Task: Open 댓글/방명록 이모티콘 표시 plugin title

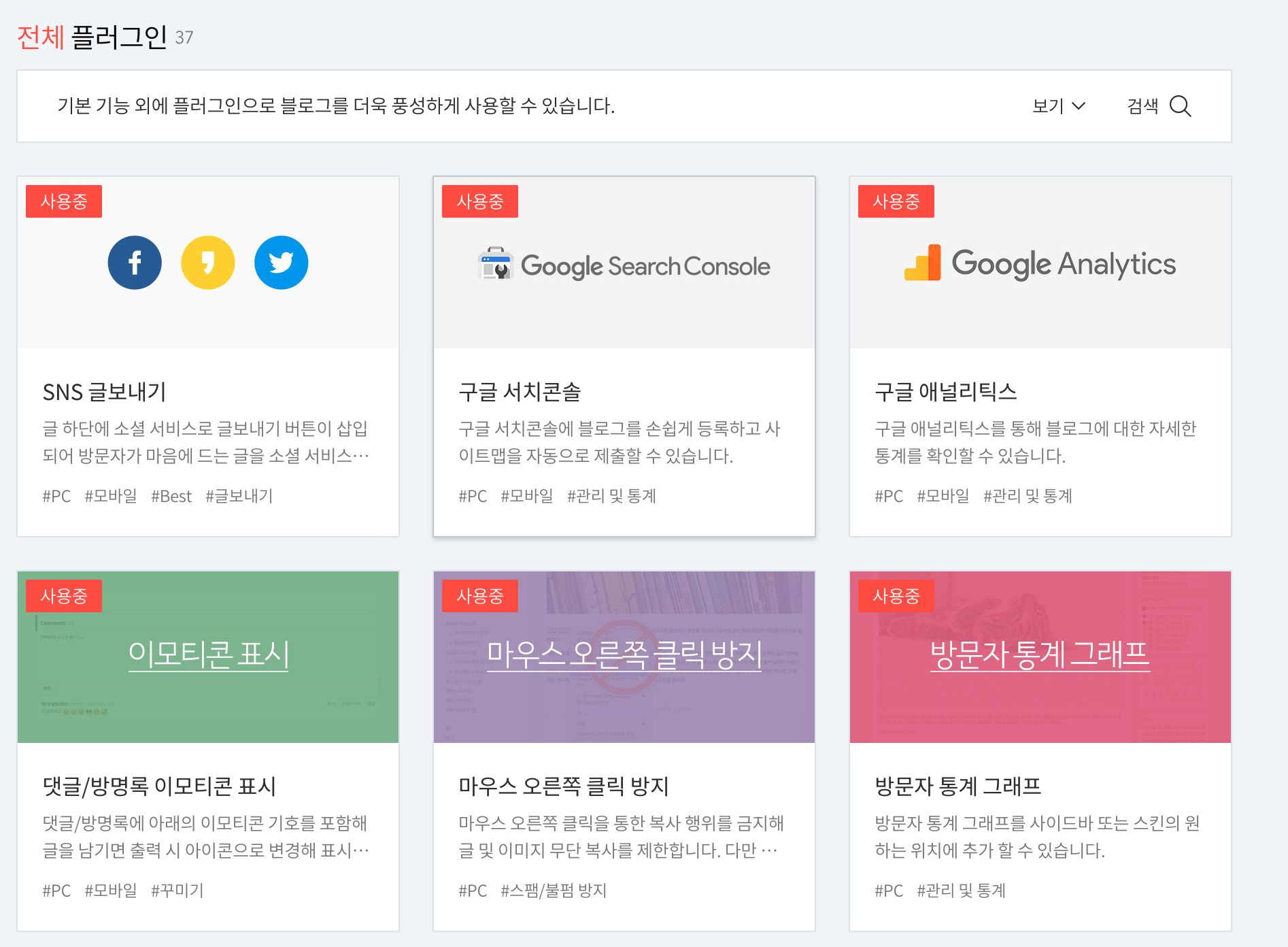Action: click(x=159, y=786)
